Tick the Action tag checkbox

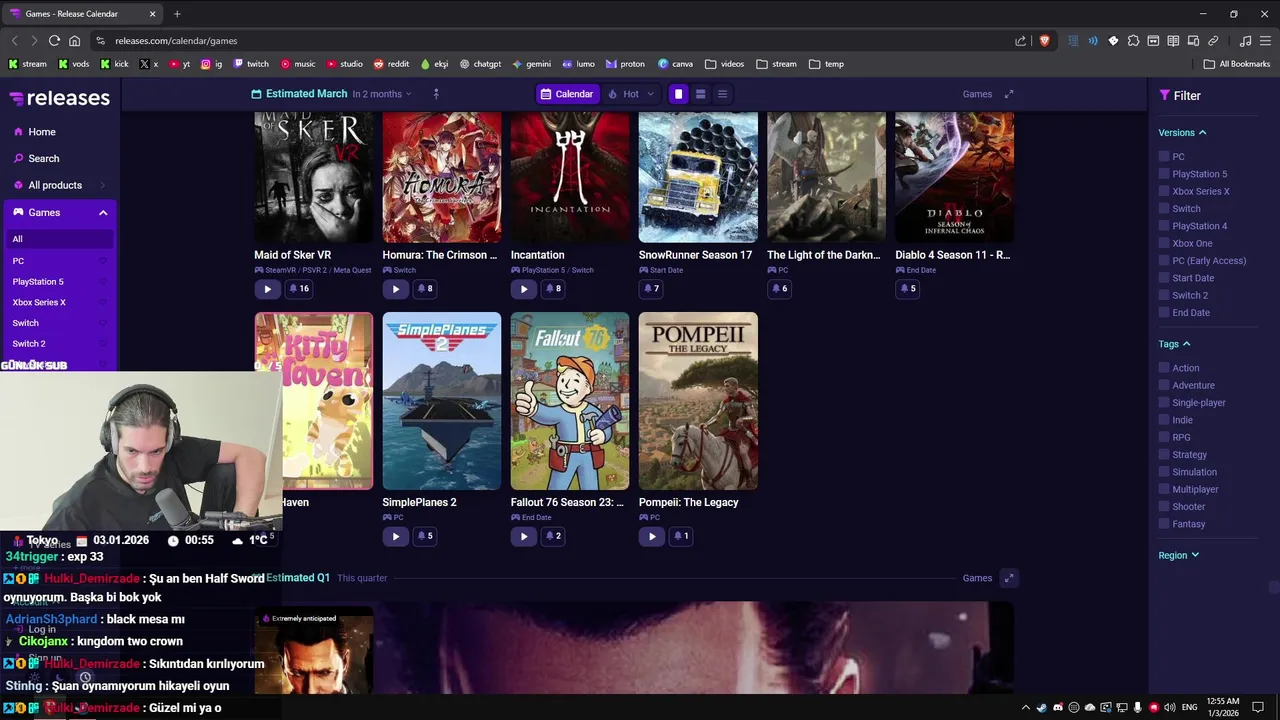pyautogui.click(x=1164, y=368)
